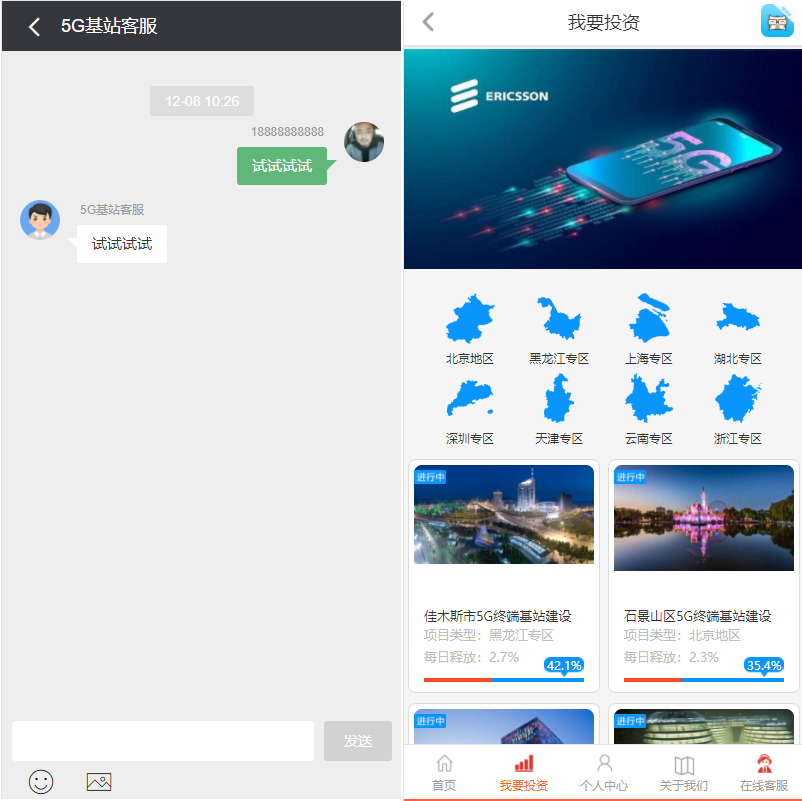The height and width of the screenshot is (801, 802).
Task: Click the 发送 send button
Action: [357, 741]
